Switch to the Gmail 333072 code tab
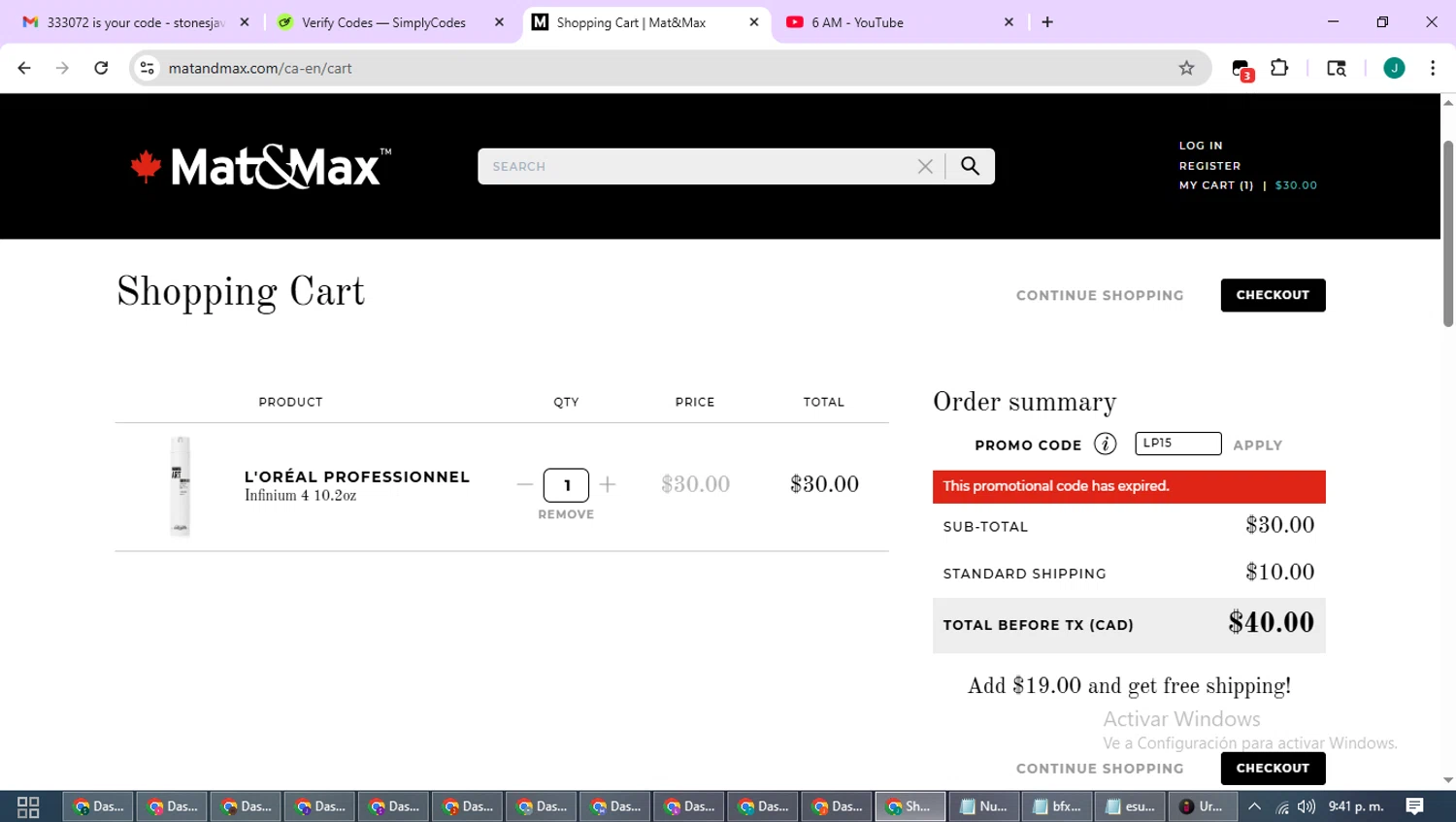This screenshot has width=1456, height=822. pos(136,22)
